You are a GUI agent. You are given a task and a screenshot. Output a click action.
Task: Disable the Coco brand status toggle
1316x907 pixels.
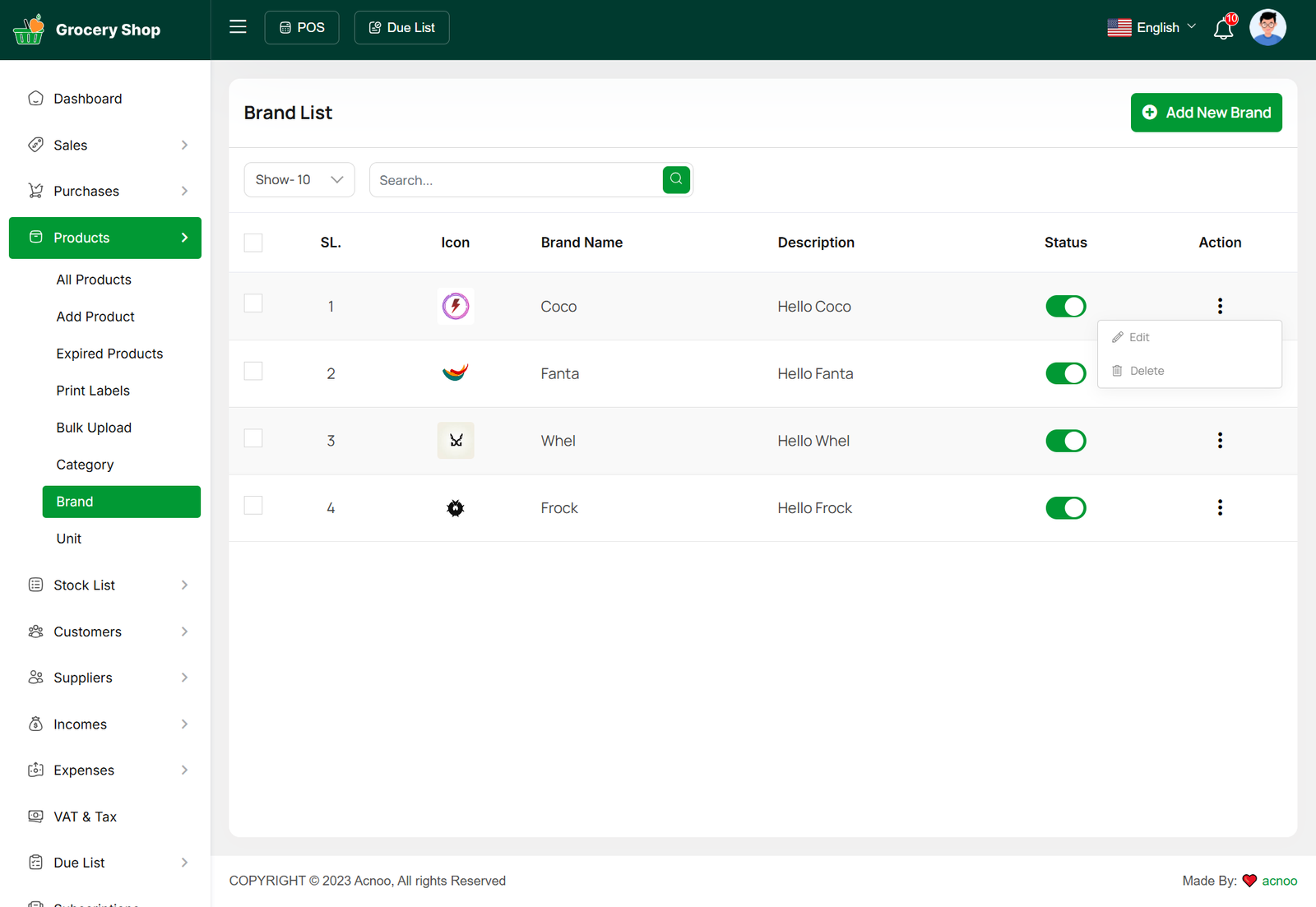point(1066,307)
